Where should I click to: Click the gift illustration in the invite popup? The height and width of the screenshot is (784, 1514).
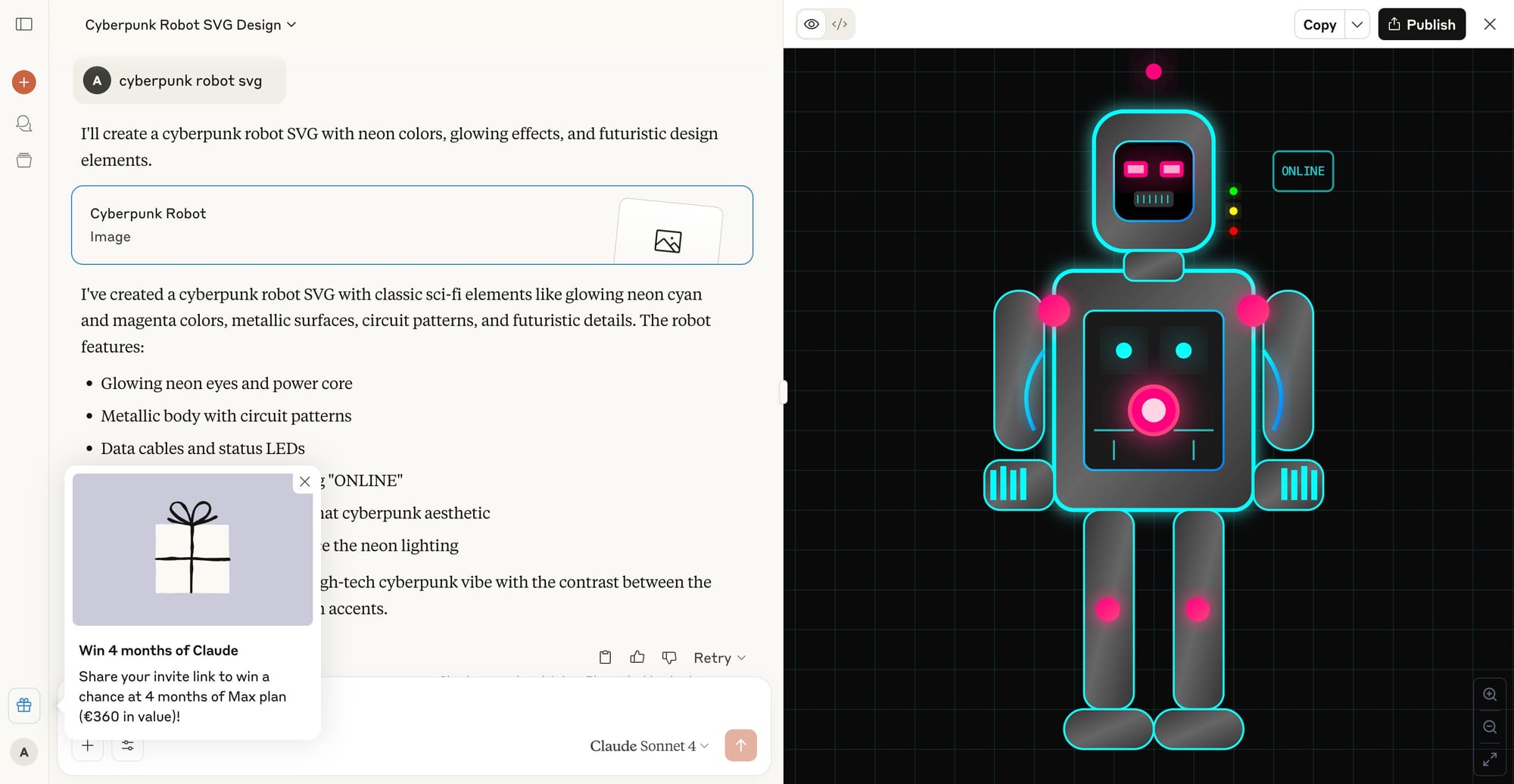click(192, 549)
